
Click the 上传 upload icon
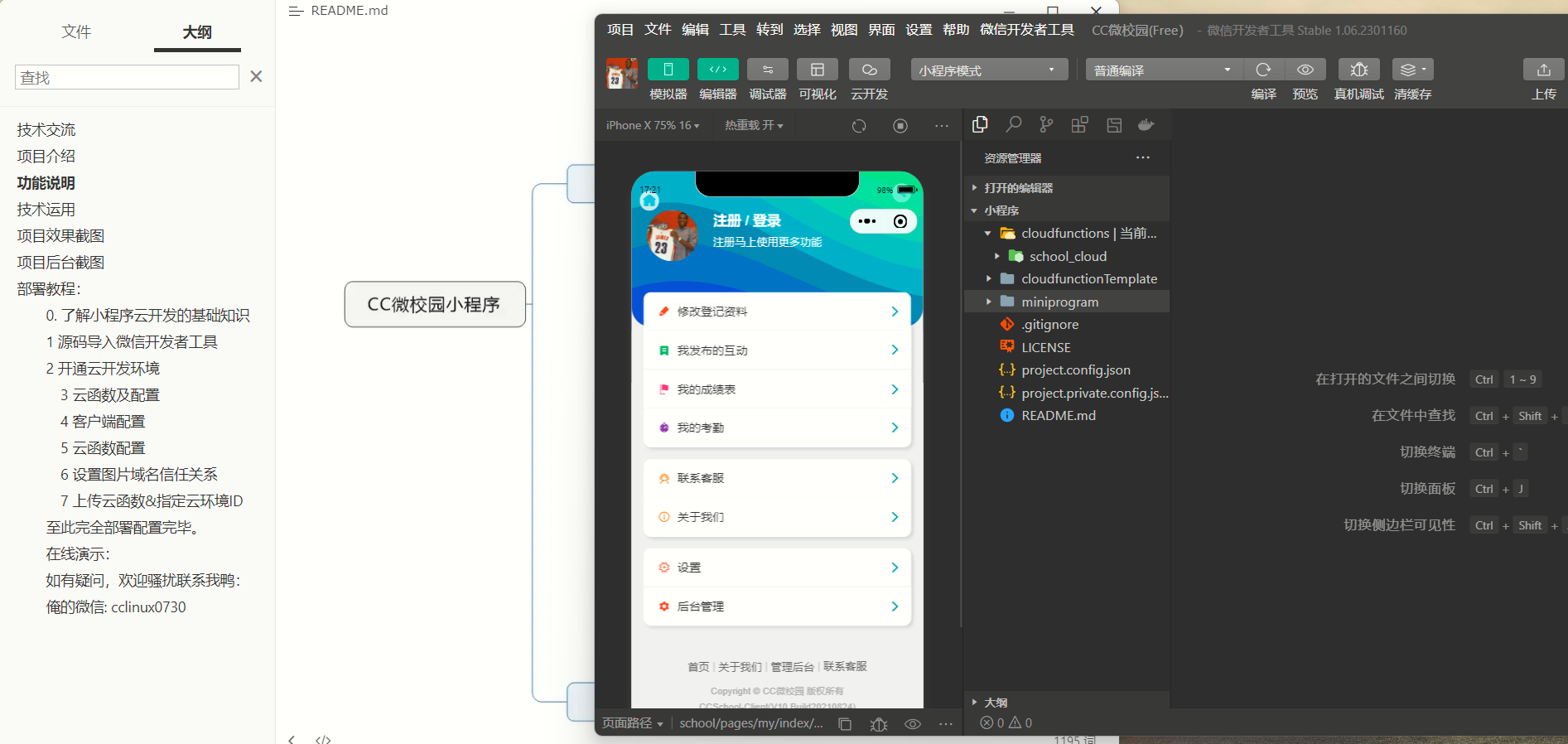[1543, 70]
